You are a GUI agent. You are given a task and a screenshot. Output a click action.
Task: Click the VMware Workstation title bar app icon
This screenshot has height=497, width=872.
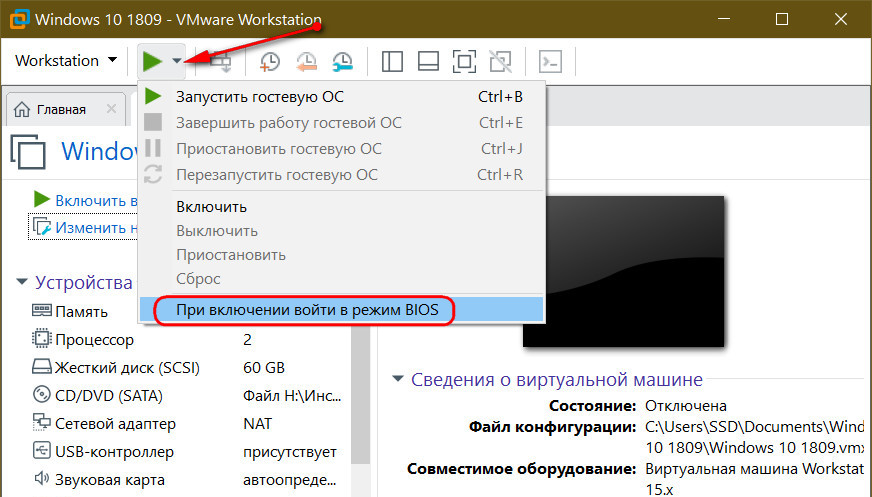pyautogui.click(x=19, y=19)
